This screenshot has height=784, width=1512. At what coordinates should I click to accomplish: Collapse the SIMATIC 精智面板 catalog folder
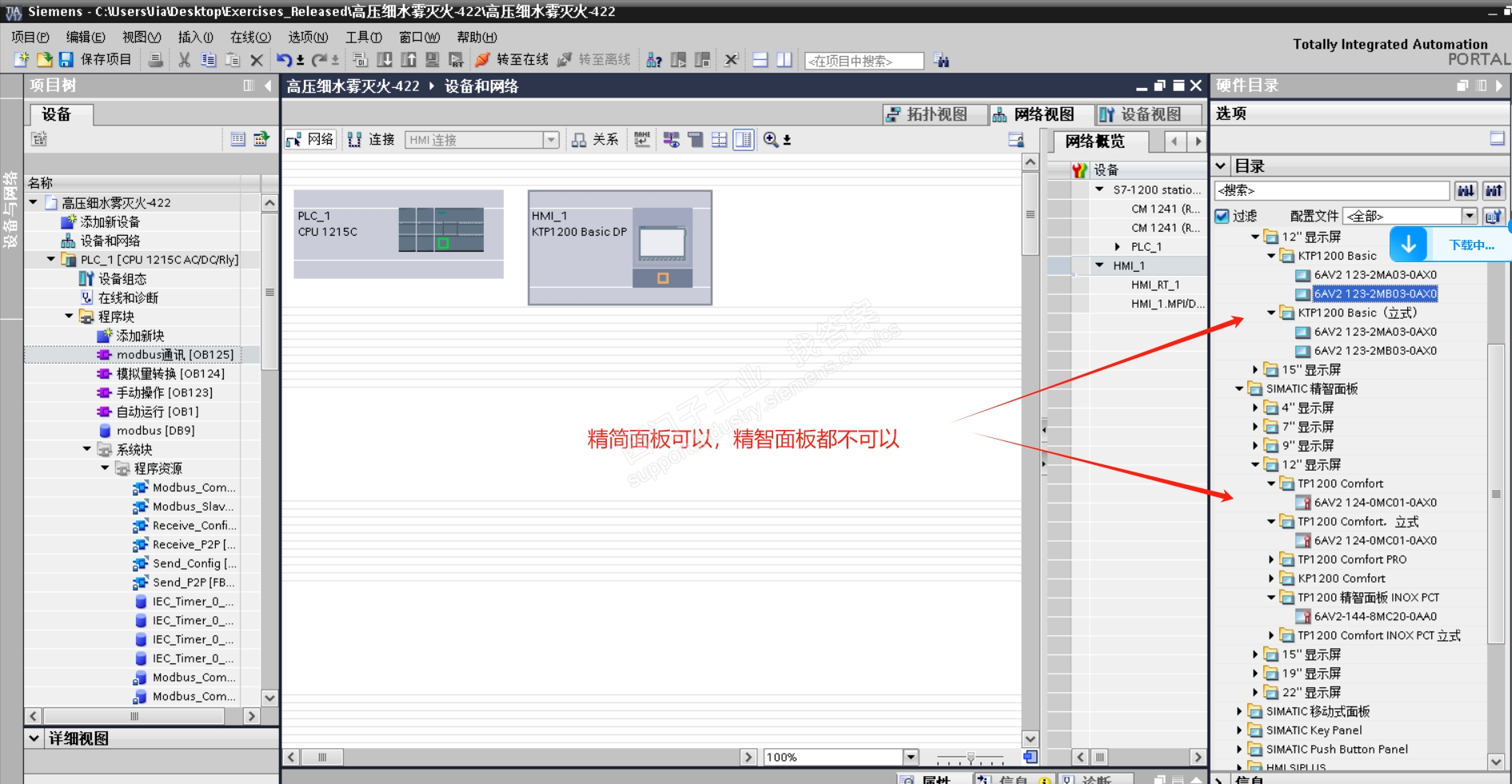pos(1239,388)
